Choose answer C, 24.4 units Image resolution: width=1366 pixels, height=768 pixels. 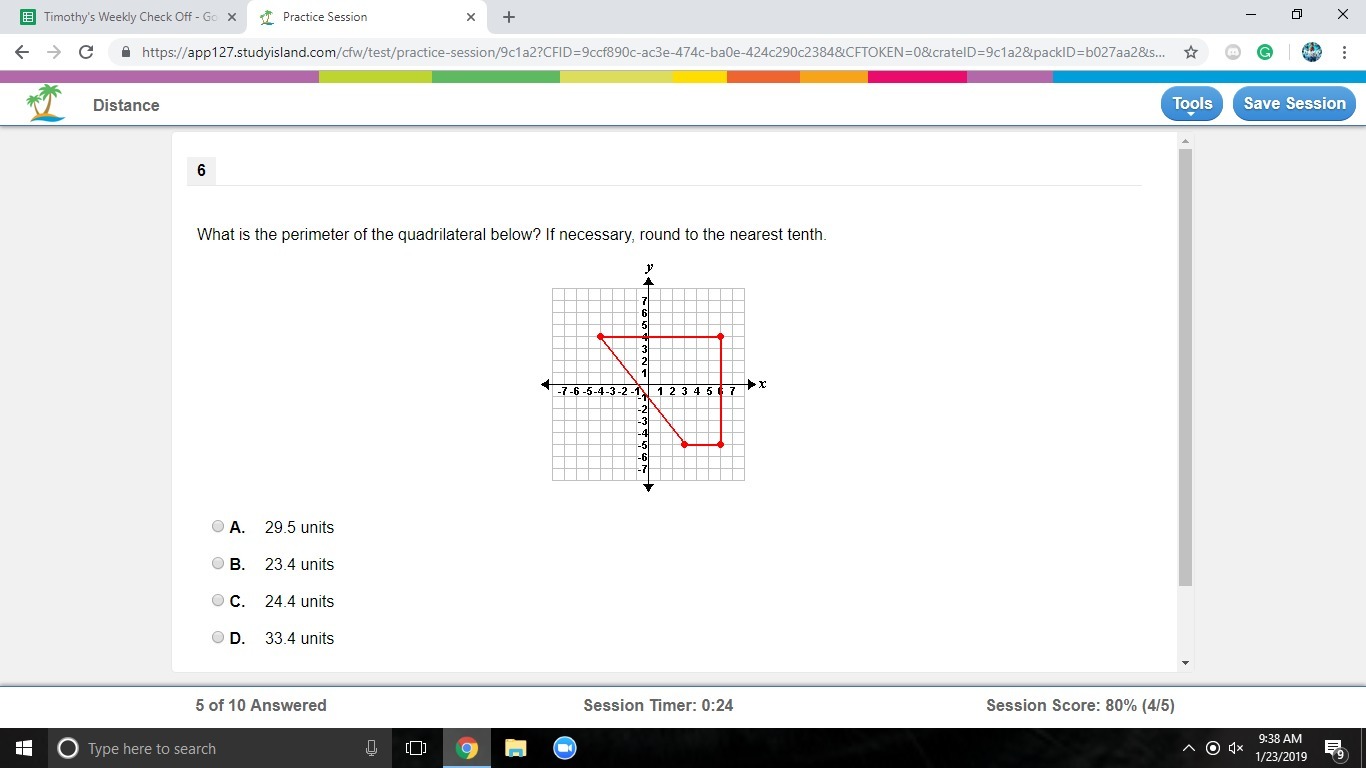(218, 601)
